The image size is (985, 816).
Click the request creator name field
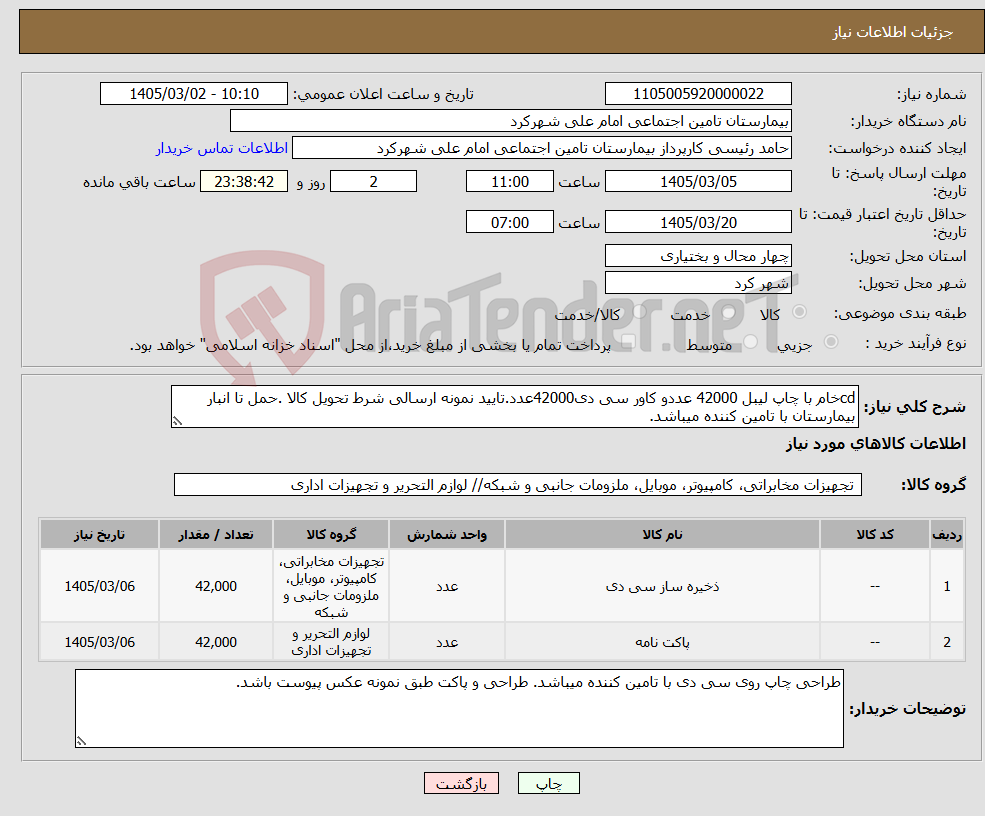pyautogui.click(x=541, y=148)
